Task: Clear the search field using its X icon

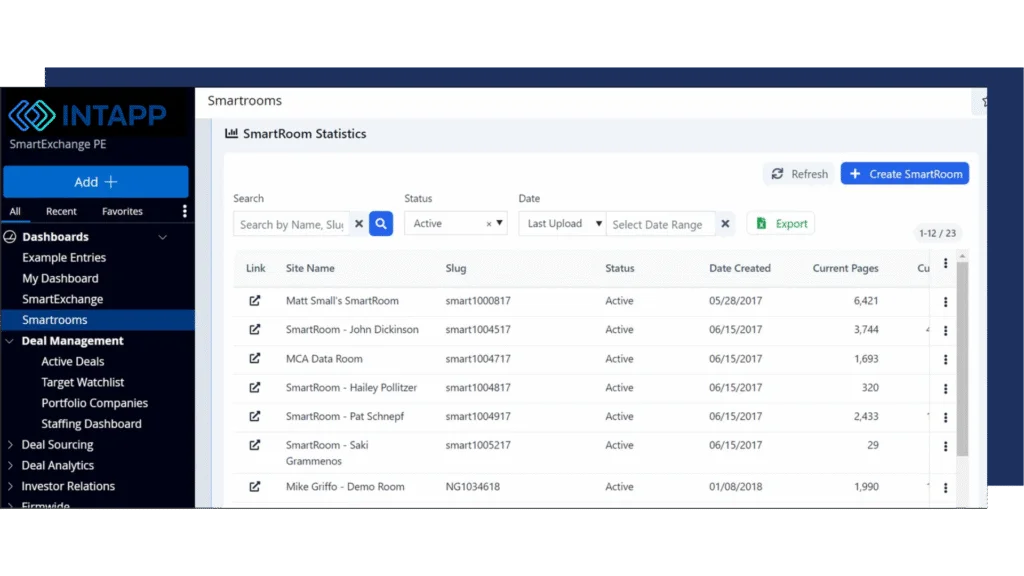Action: (358, 224)
